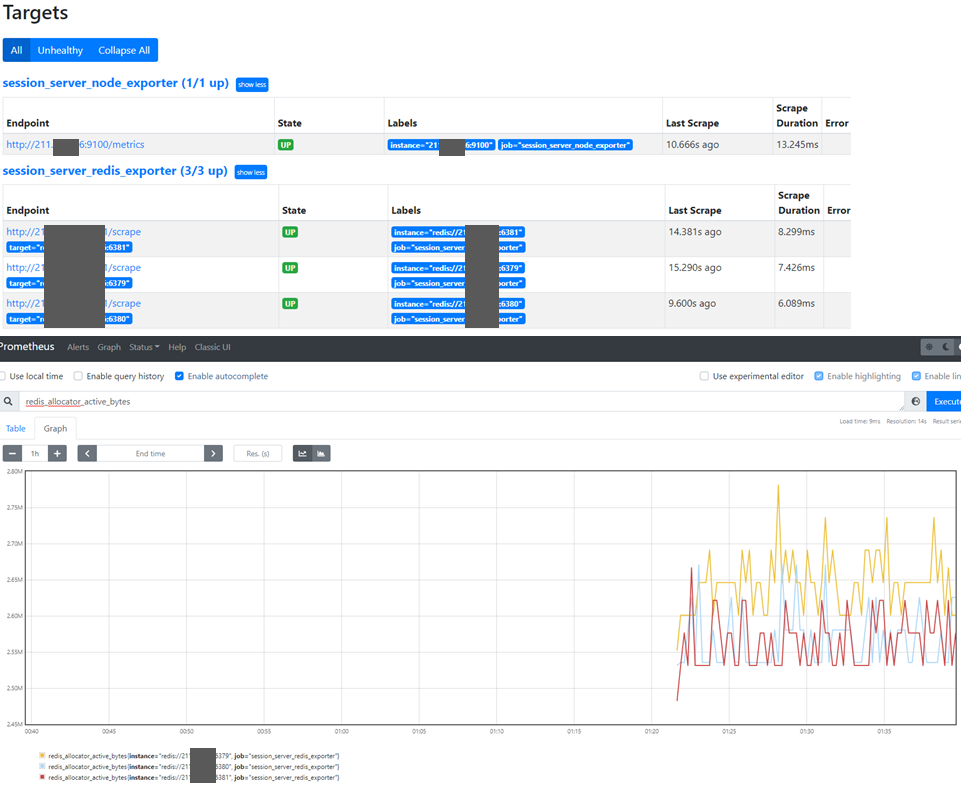The height and width of the screenshot is (787, 961).
Task: Uncheck Enable highlighting
Action: pyautogui.click(x=819, y=376)
